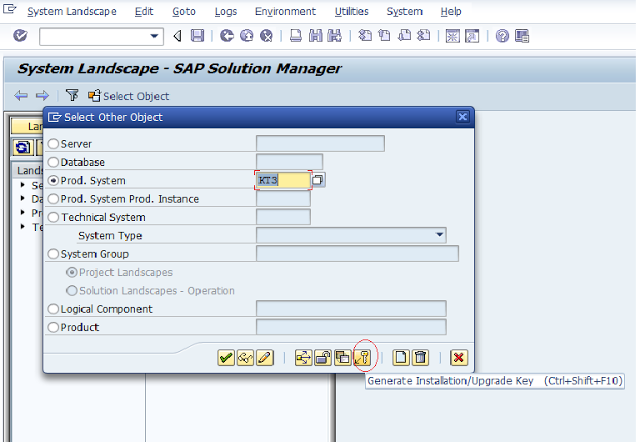640x442 pixels.
Task: Select the Technical System radio button
Action: pos(53,217)
